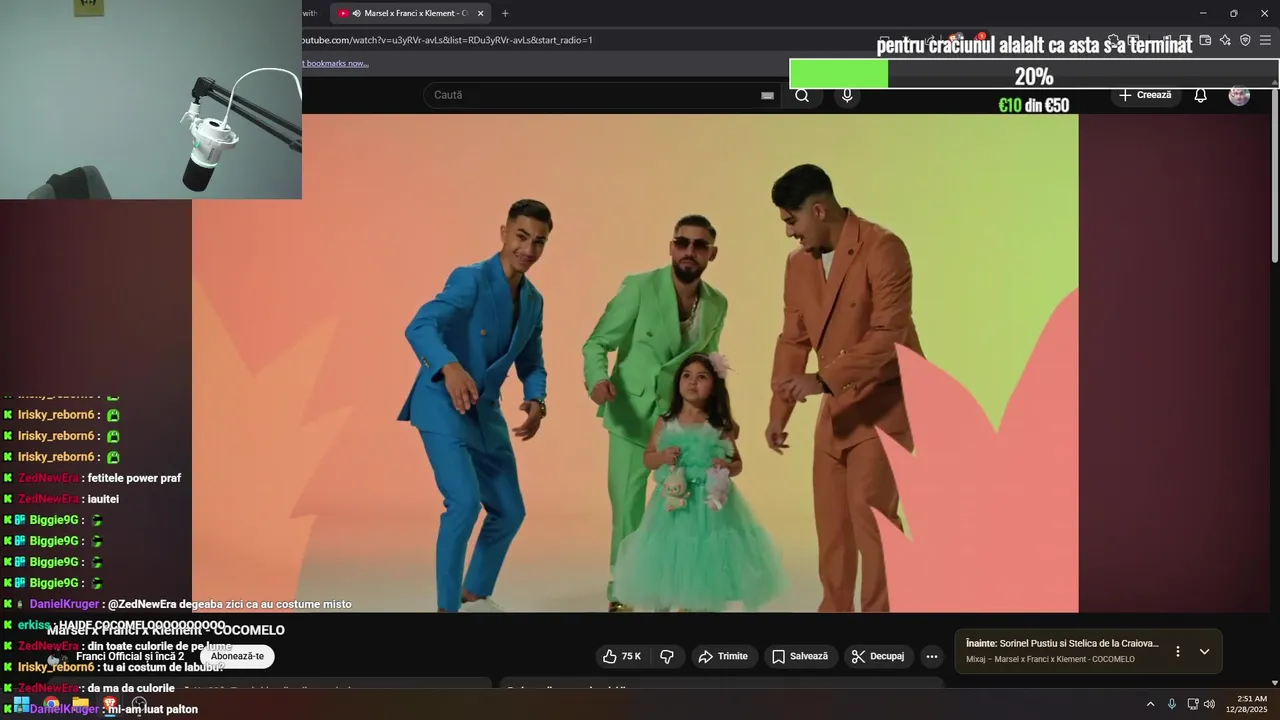The height and width of the screenshot is (720, 1280).
Task: Click chat username erkiss
Action: (34, 625)
